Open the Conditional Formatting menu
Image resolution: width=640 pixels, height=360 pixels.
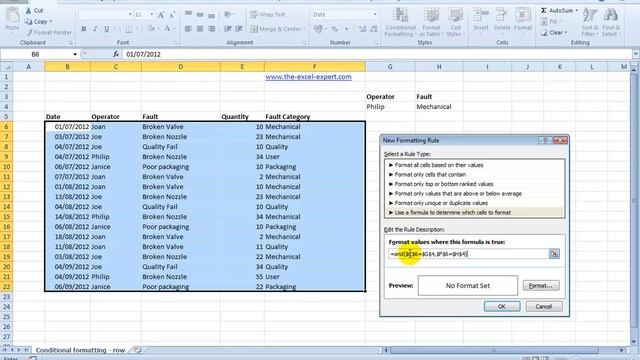coord(400,22)
